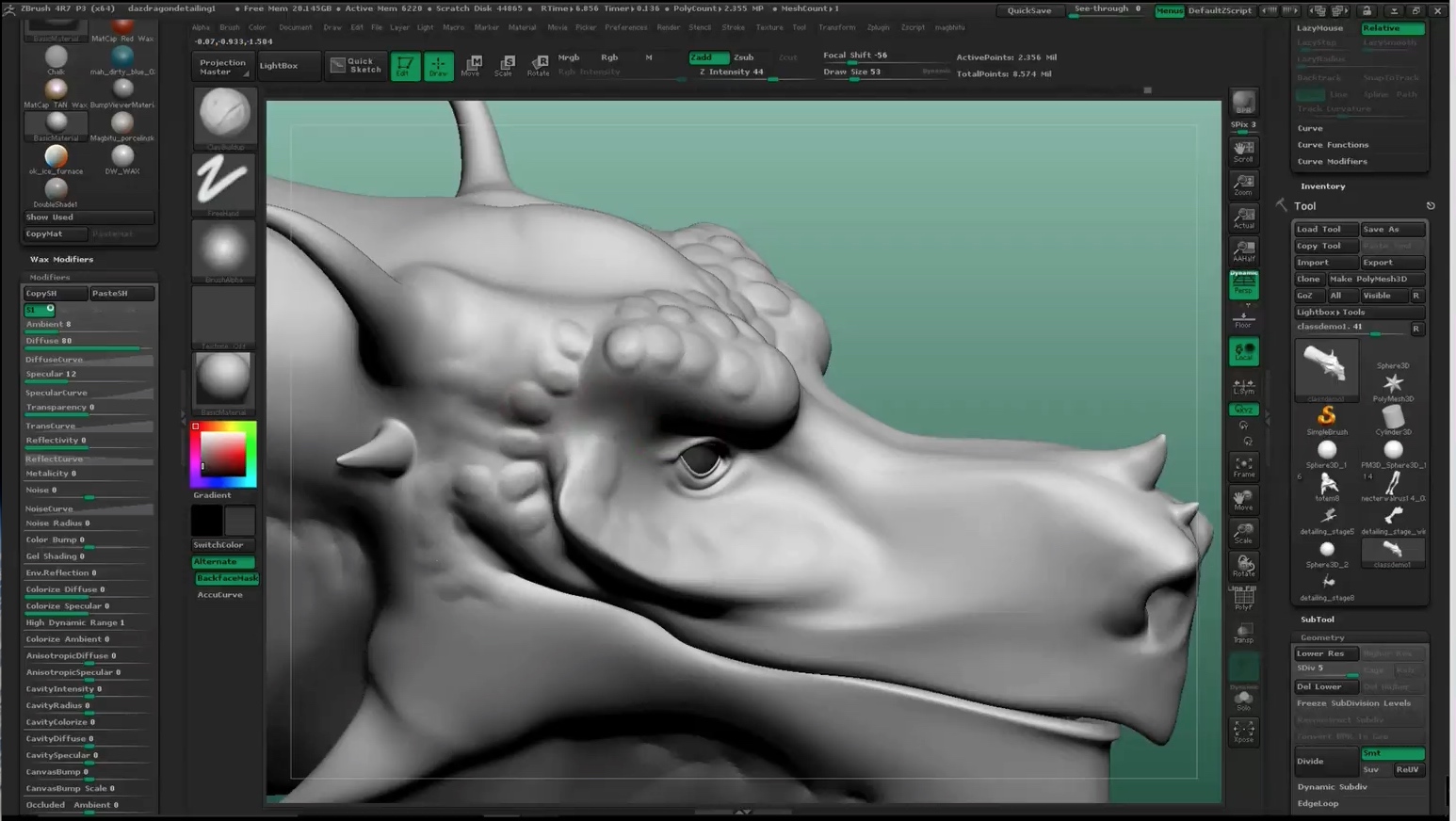This screenshot has height=821, width=1456.
Task: Open the Quick Sketch tool
Action: pyautogui.click(x=356, y=65)
